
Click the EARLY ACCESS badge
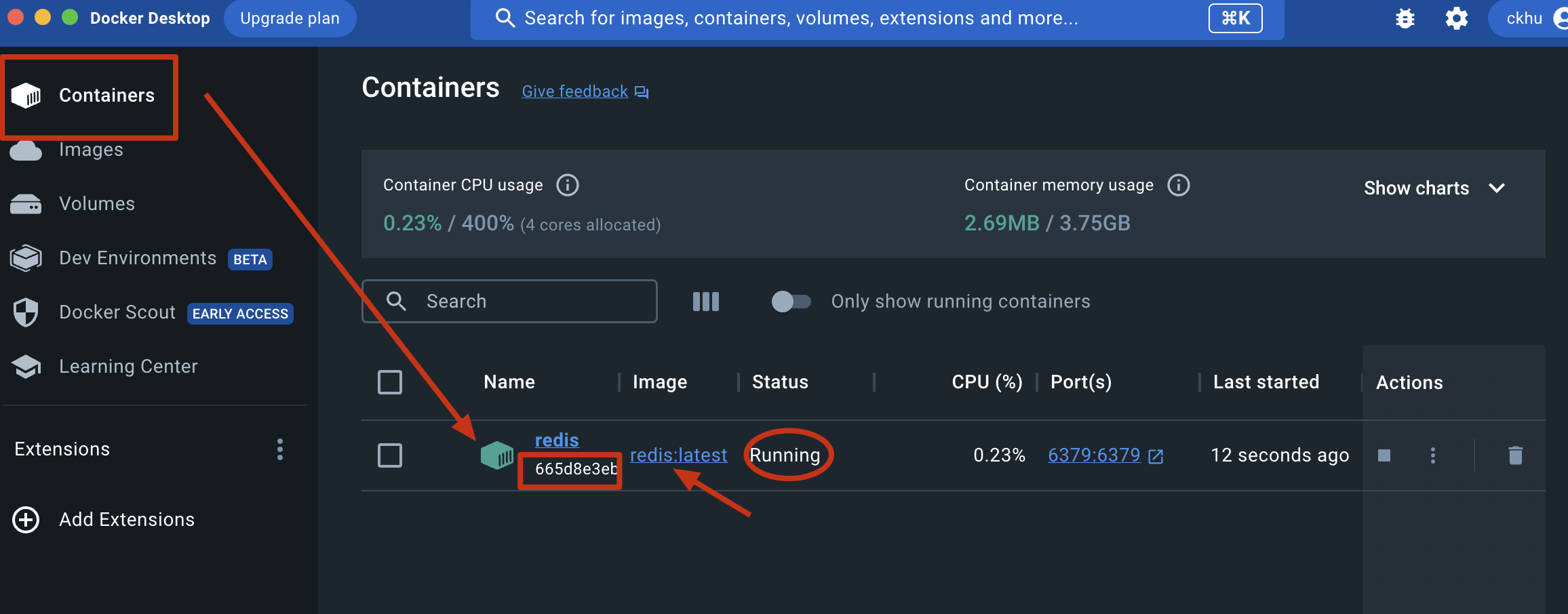240,314
